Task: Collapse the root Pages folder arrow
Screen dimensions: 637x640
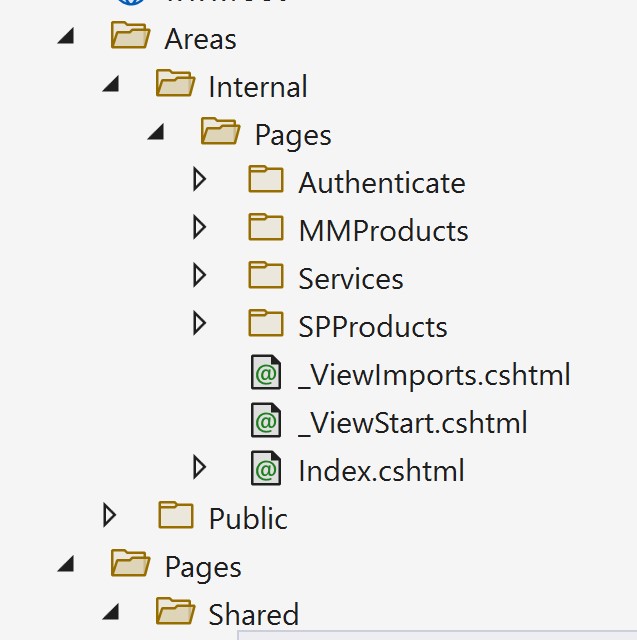Action: coord(67,564)
